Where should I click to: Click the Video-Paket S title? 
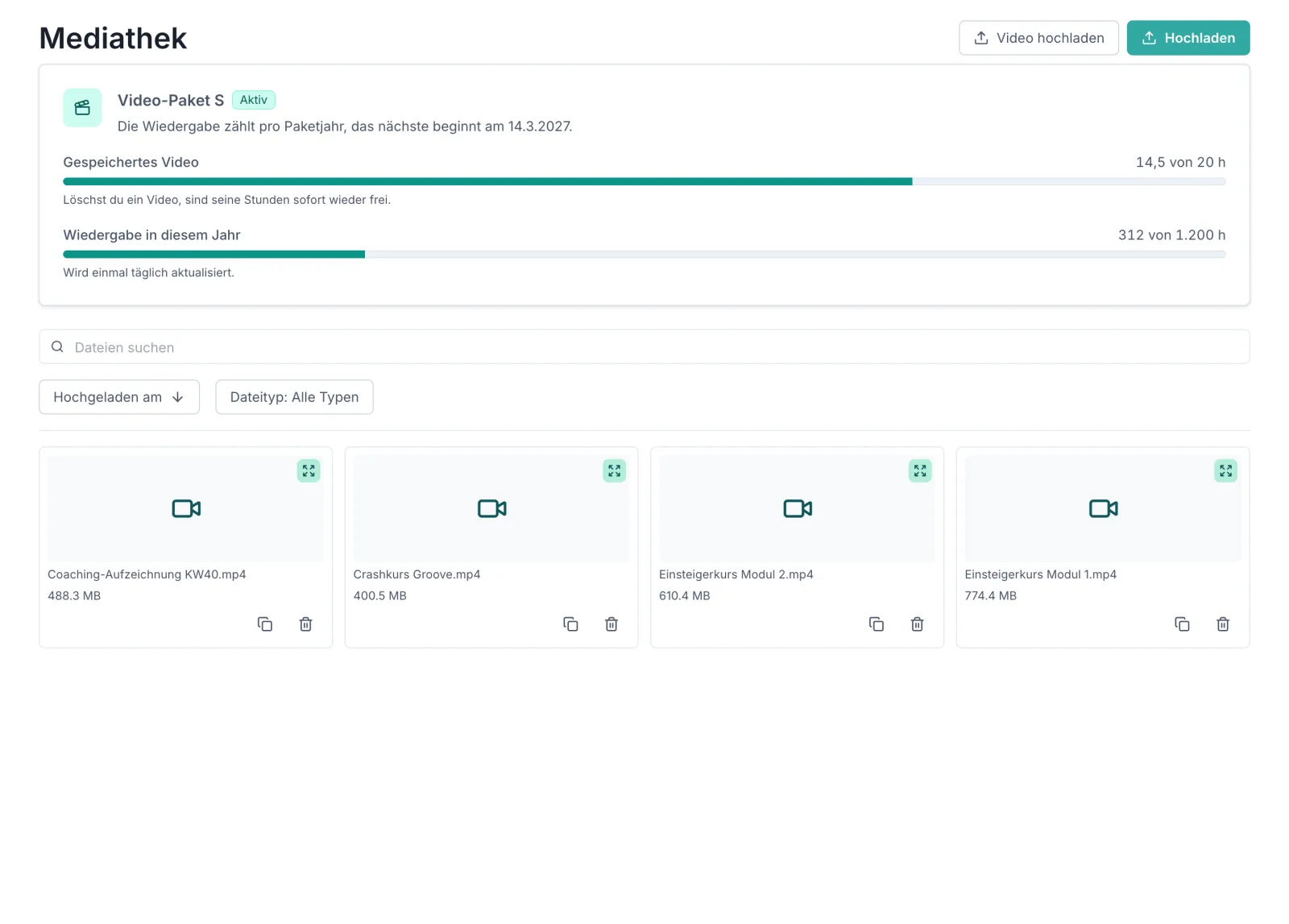171,101
